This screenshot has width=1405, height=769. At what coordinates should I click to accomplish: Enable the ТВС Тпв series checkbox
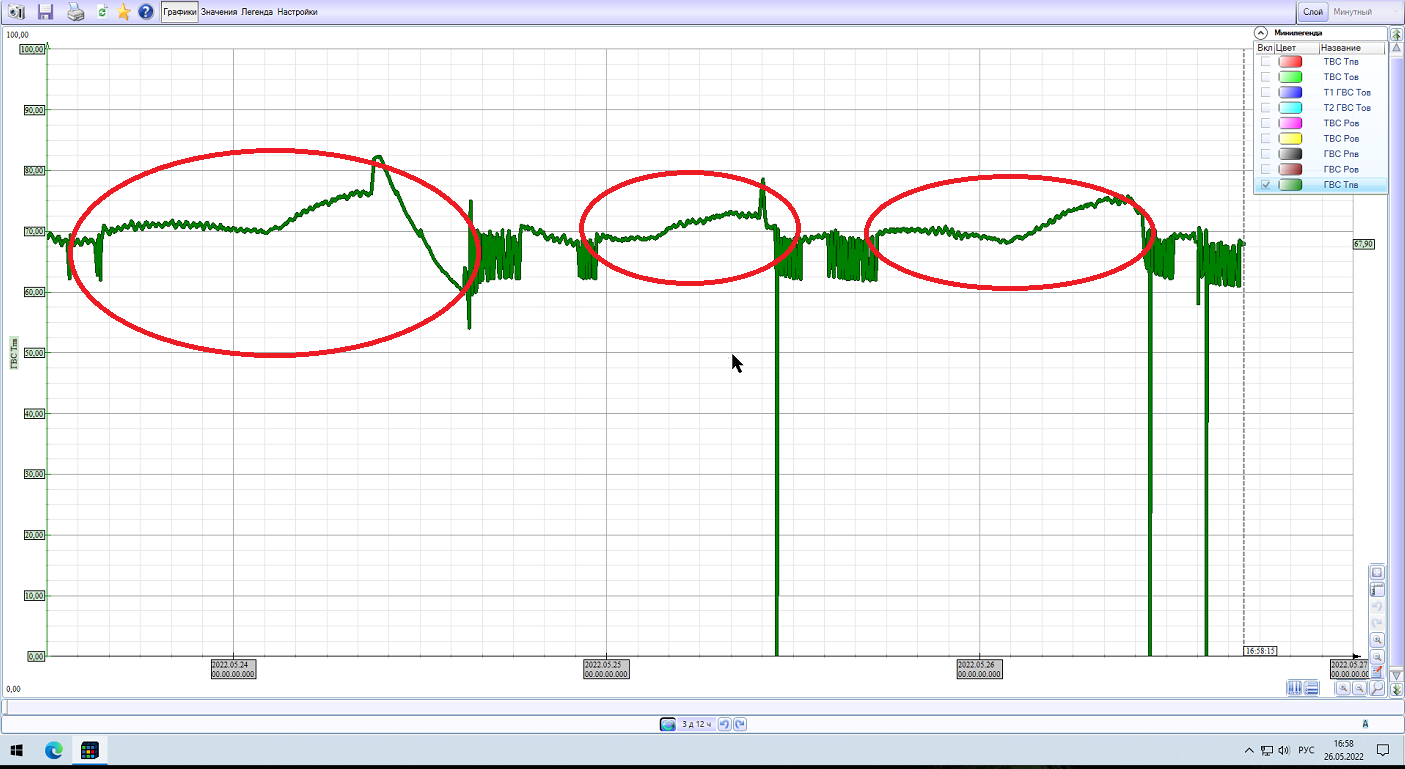coord(1266,62)
